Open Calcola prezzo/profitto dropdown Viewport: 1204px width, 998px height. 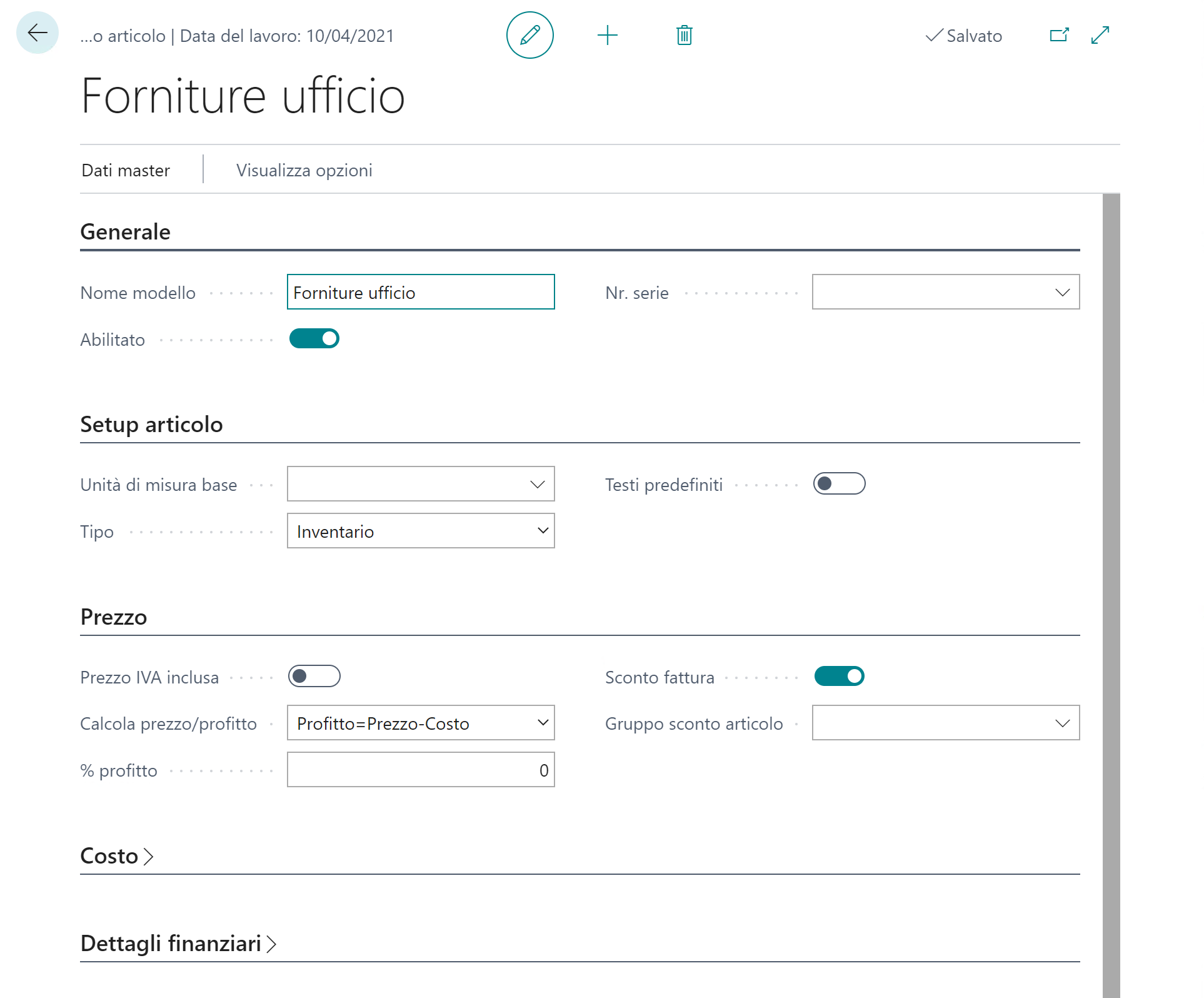click(x=420, y=723)
